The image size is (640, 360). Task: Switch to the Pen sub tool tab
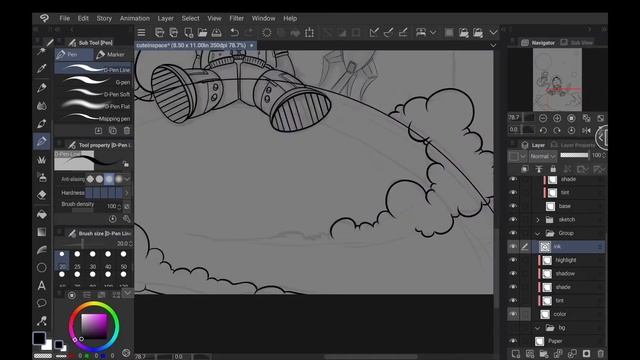(74, 54)
